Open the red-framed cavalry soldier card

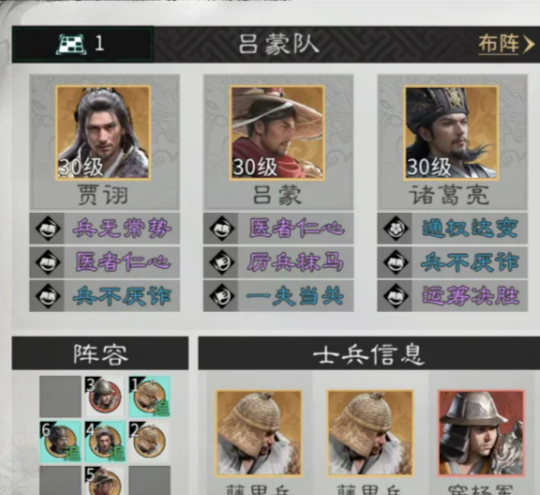tap(481, 433)
